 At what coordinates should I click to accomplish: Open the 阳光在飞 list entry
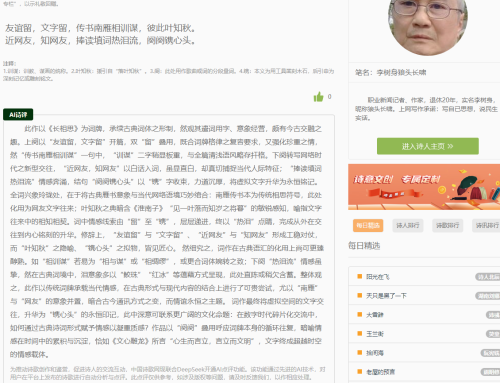point(378,277)
